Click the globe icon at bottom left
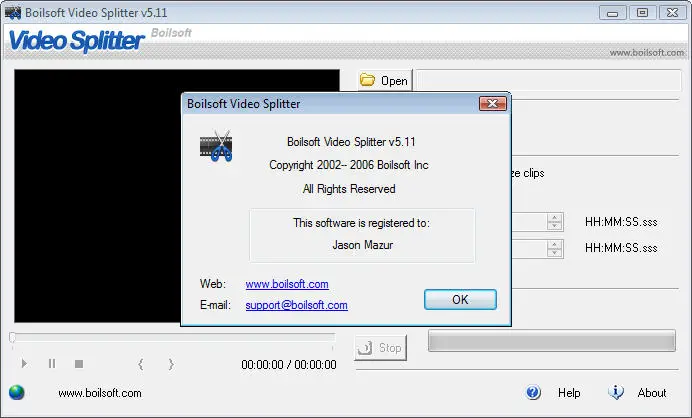692x418 pixels. point(17,392)
